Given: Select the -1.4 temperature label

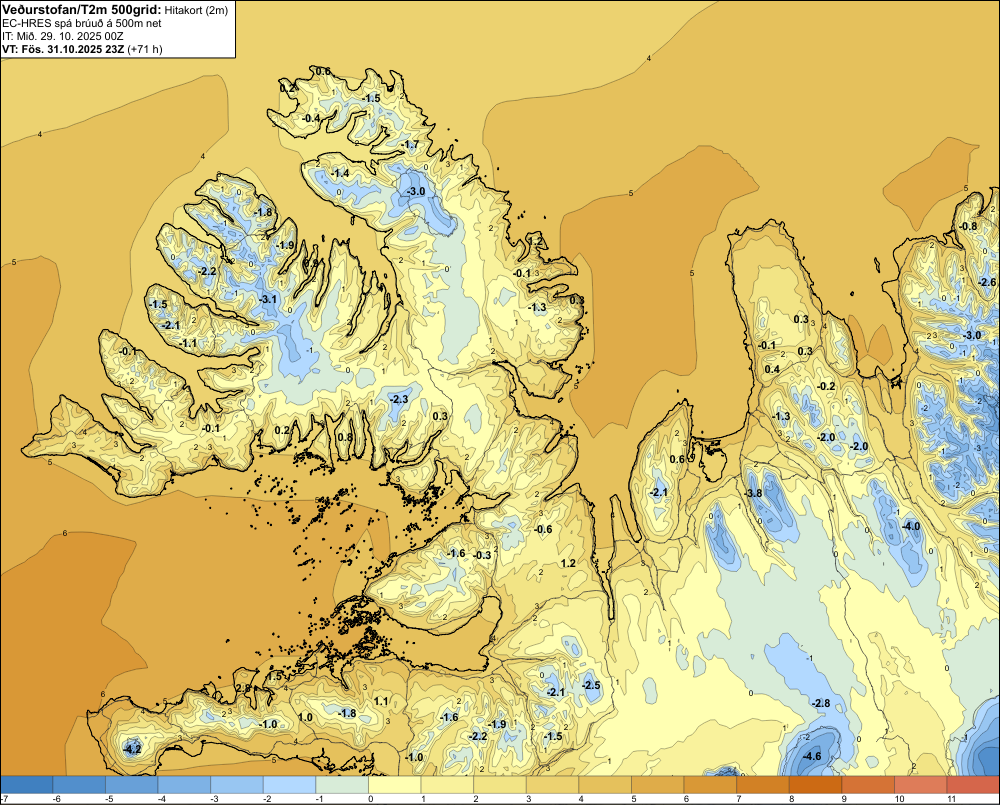Looking at the screenshot, I should click(x=340, y=174).
